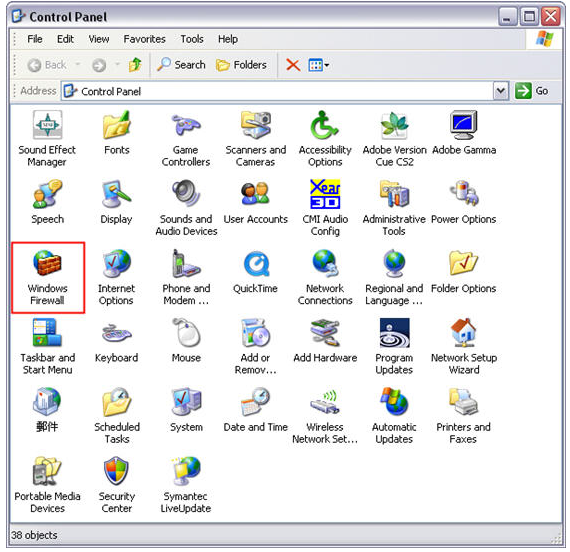Open the View menu

tap(99, 39)
